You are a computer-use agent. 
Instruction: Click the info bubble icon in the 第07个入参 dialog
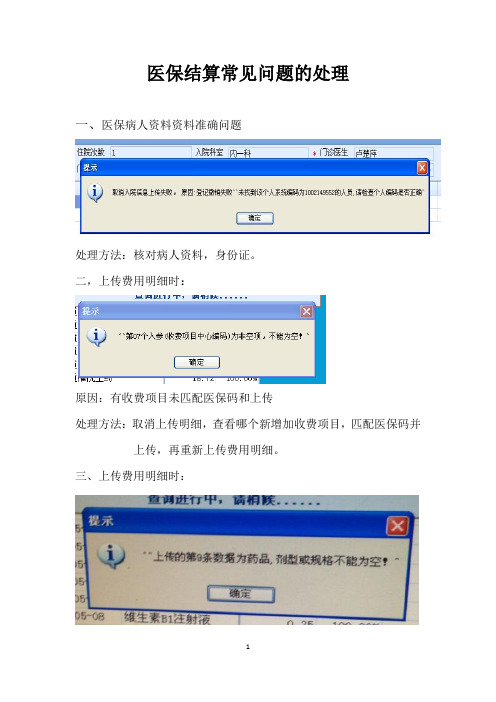point(97,337)
